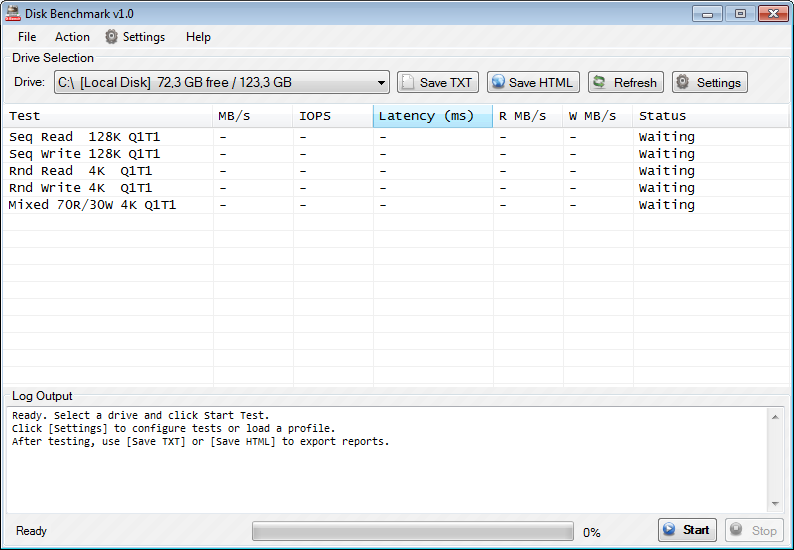Select the Seq Read 128K Q1T1 row

coord(396,137)
